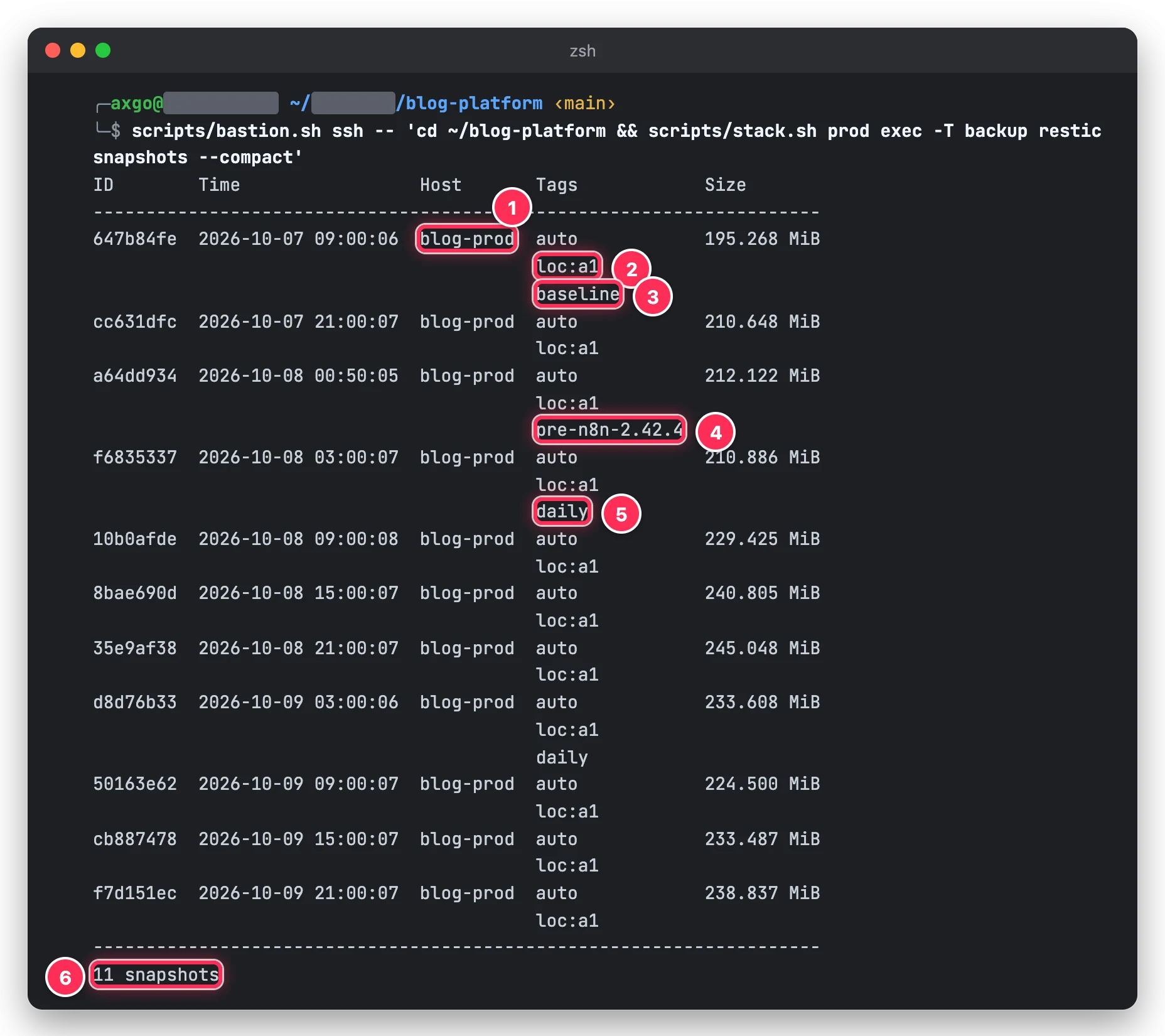Click snapshot ID a64dd934
The height and width of the screenshot is (1036, 1165).
[135, 375]
